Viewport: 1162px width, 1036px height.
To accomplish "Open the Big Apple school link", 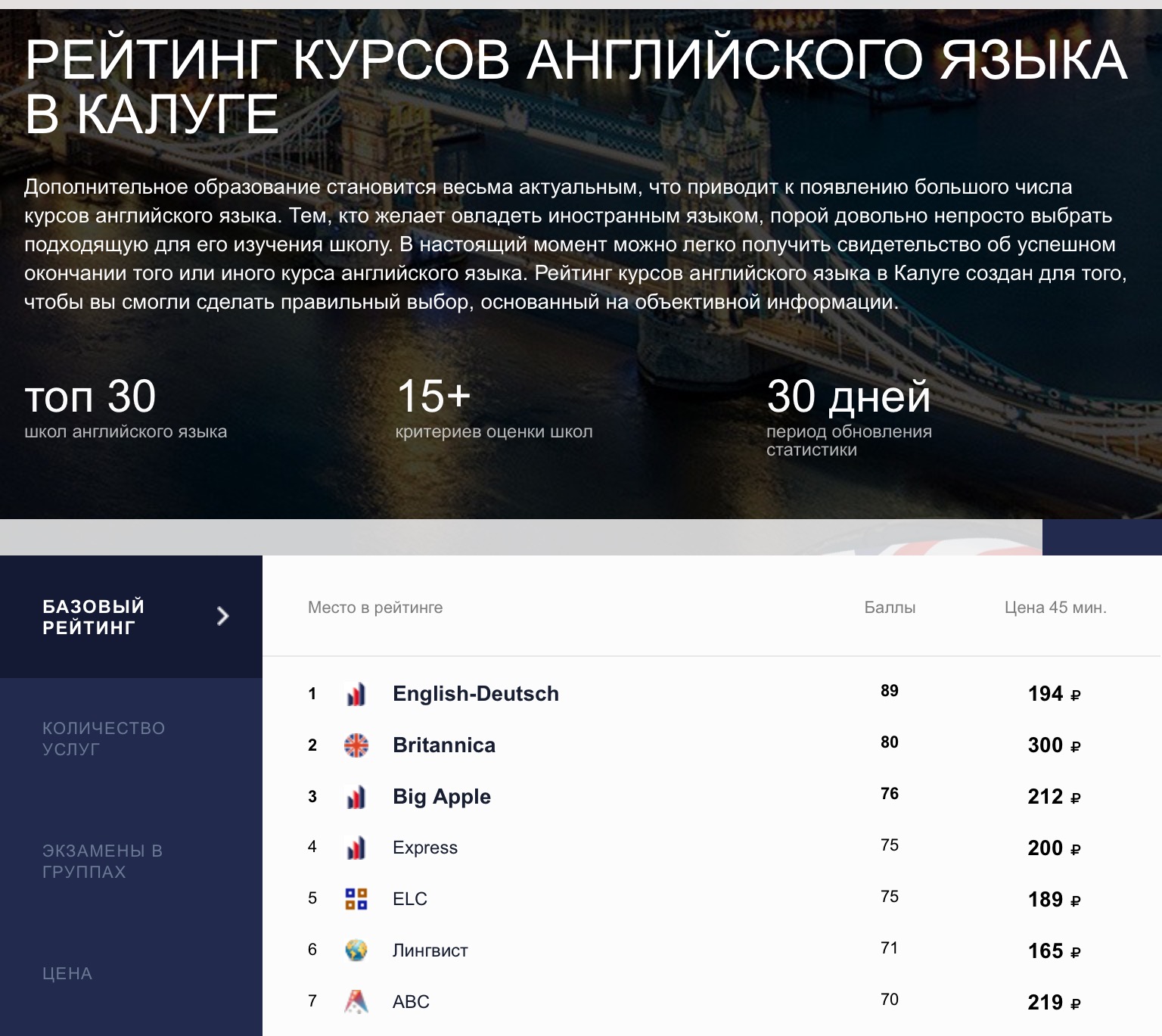I will point(442,797).
